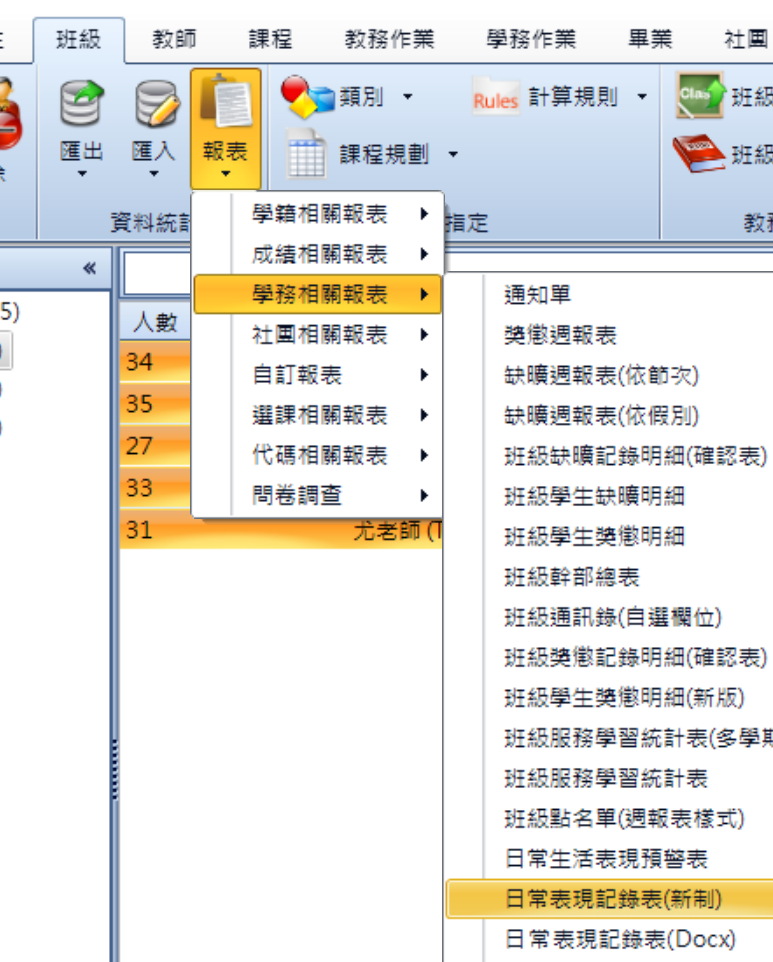
Task: Switch to the 課程 ribbon tab
Action: (x=270, y=40)
